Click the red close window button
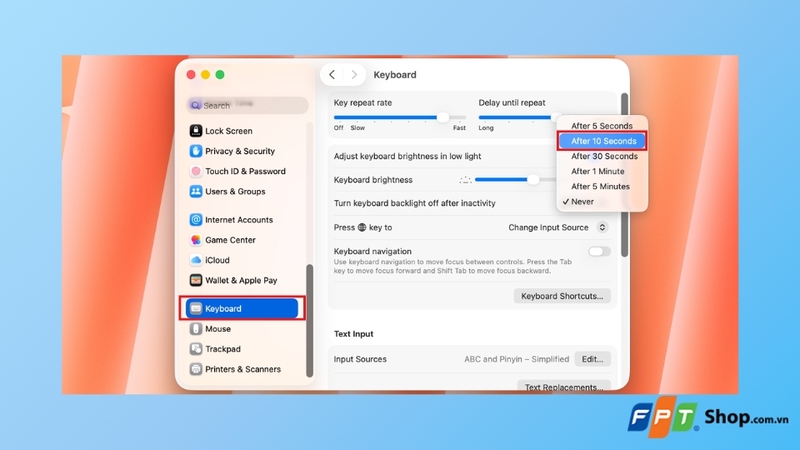The width and height of the screenshot is (800, 450). pos(191,75)
